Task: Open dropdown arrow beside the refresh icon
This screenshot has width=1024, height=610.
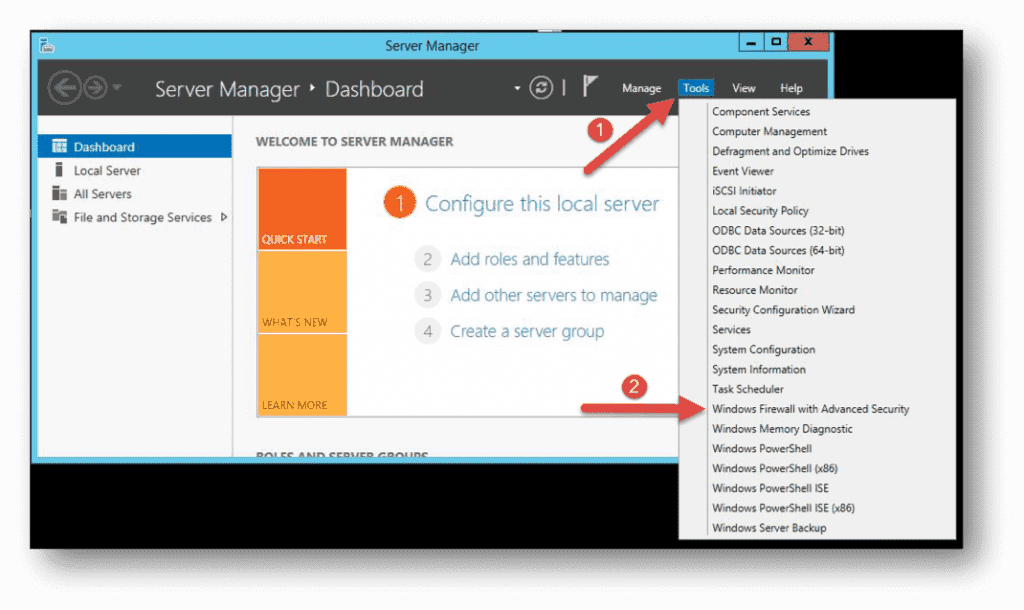Action: [517, 88]
